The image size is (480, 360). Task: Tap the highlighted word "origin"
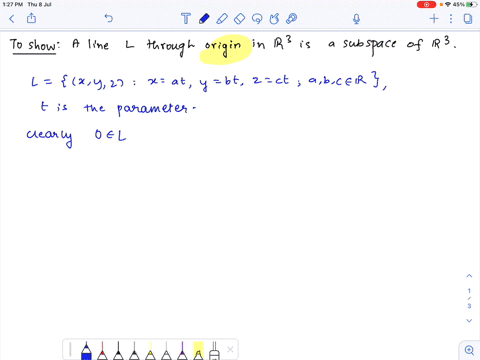pyautogui.click(x=223, y=47)
